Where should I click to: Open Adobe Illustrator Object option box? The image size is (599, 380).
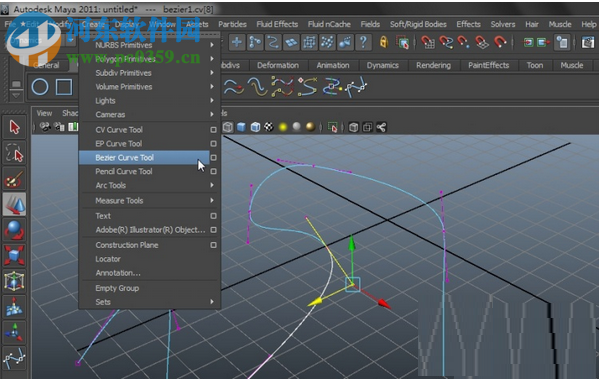click(214, 230)
